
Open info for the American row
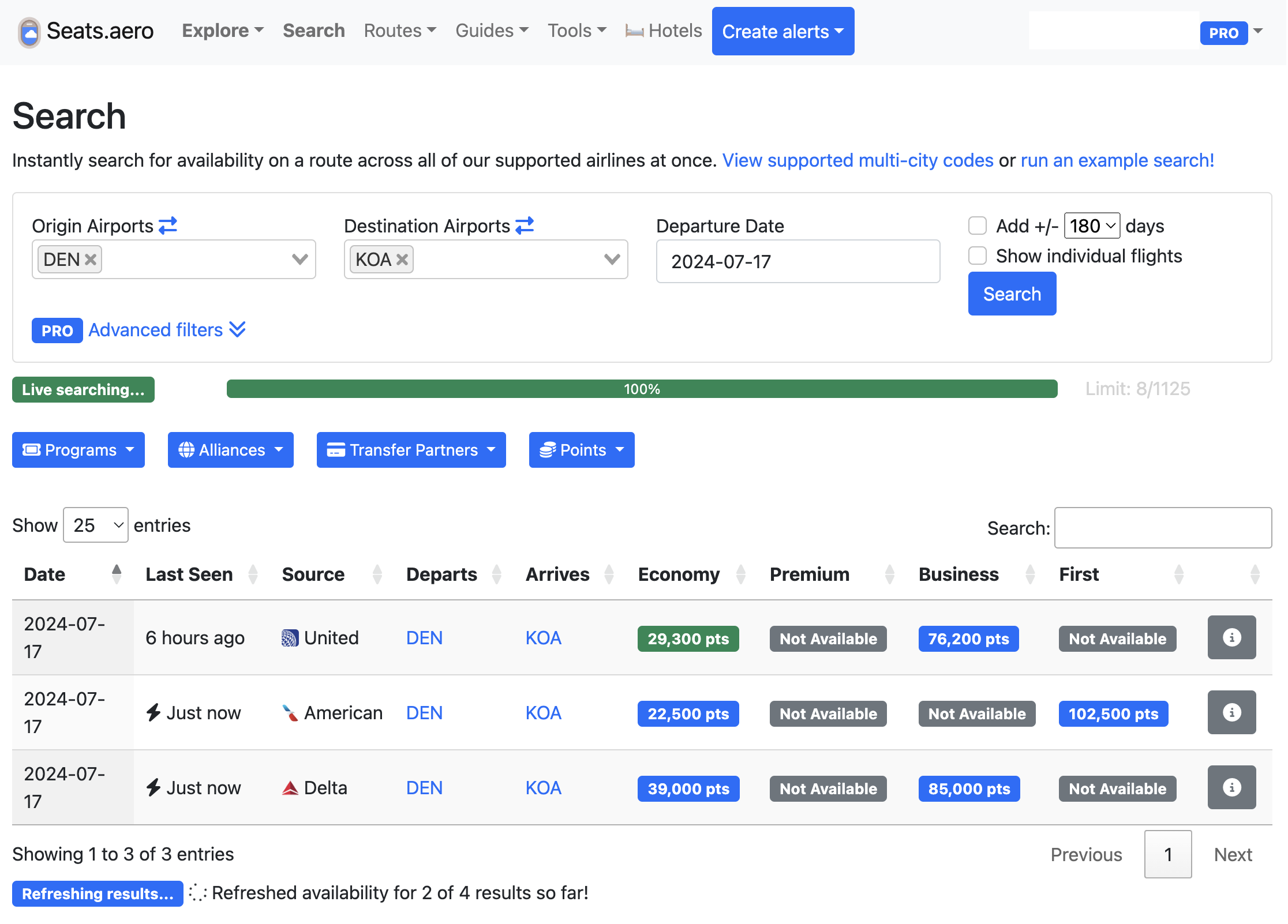click(x=1231, y=712)
